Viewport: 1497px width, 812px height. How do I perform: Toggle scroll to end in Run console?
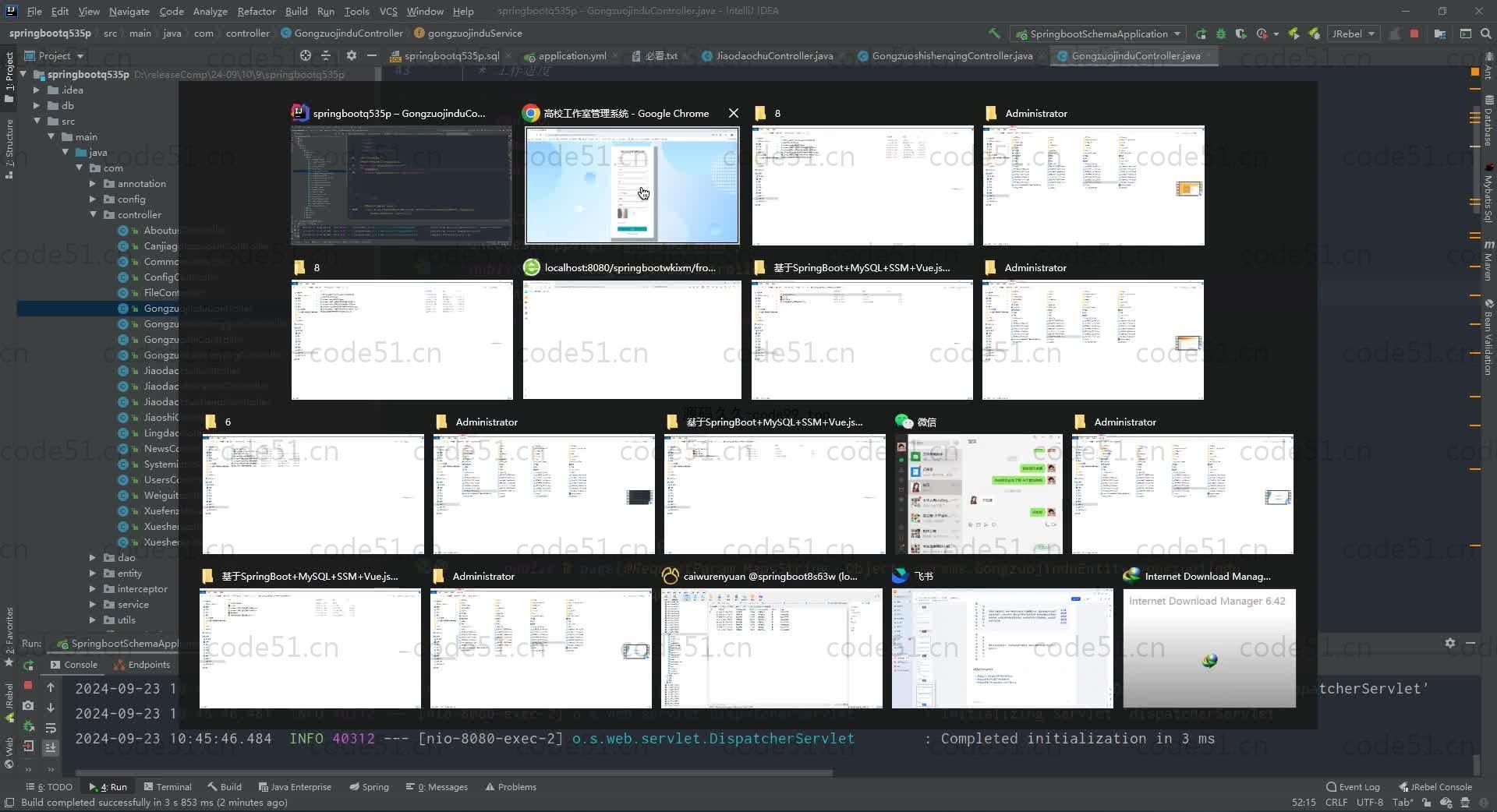[51, 747]
